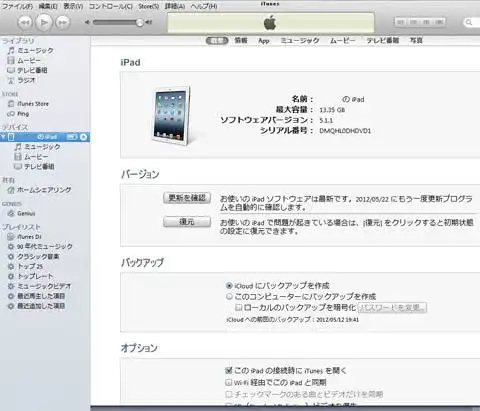Open the ファイル(F) menu

17,6
